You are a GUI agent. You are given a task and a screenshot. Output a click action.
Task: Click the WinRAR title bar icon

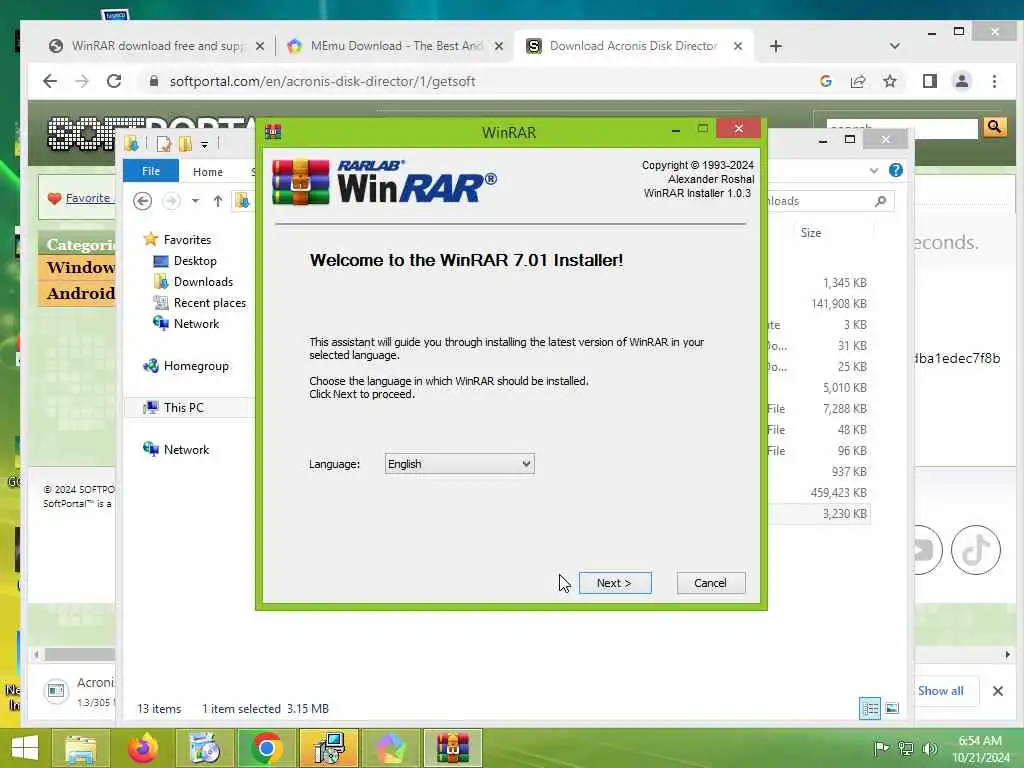(273, 132)
